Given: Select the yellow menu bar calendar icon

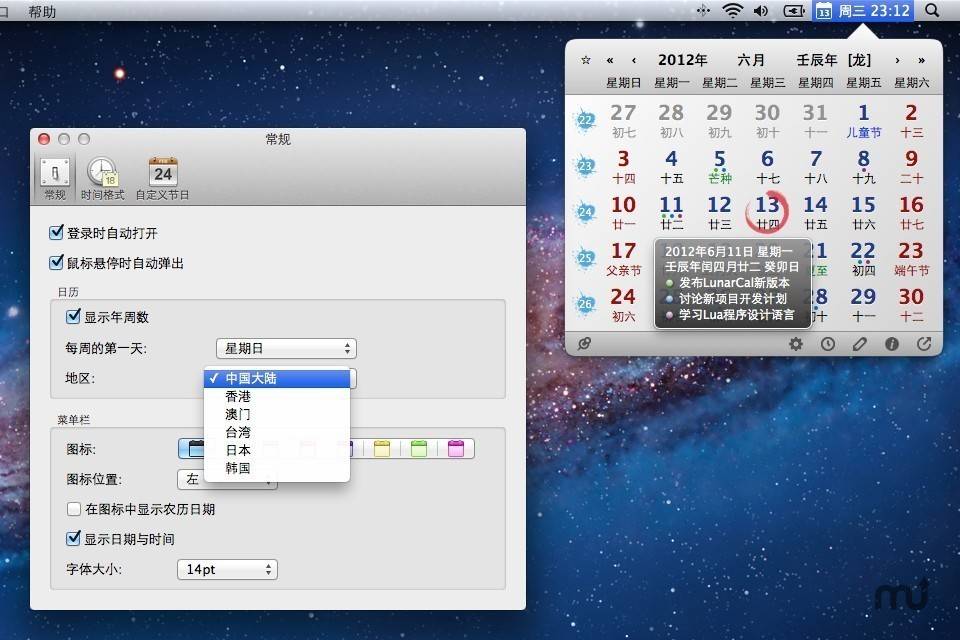Looking at the screenshot, I should coord(382,448).
